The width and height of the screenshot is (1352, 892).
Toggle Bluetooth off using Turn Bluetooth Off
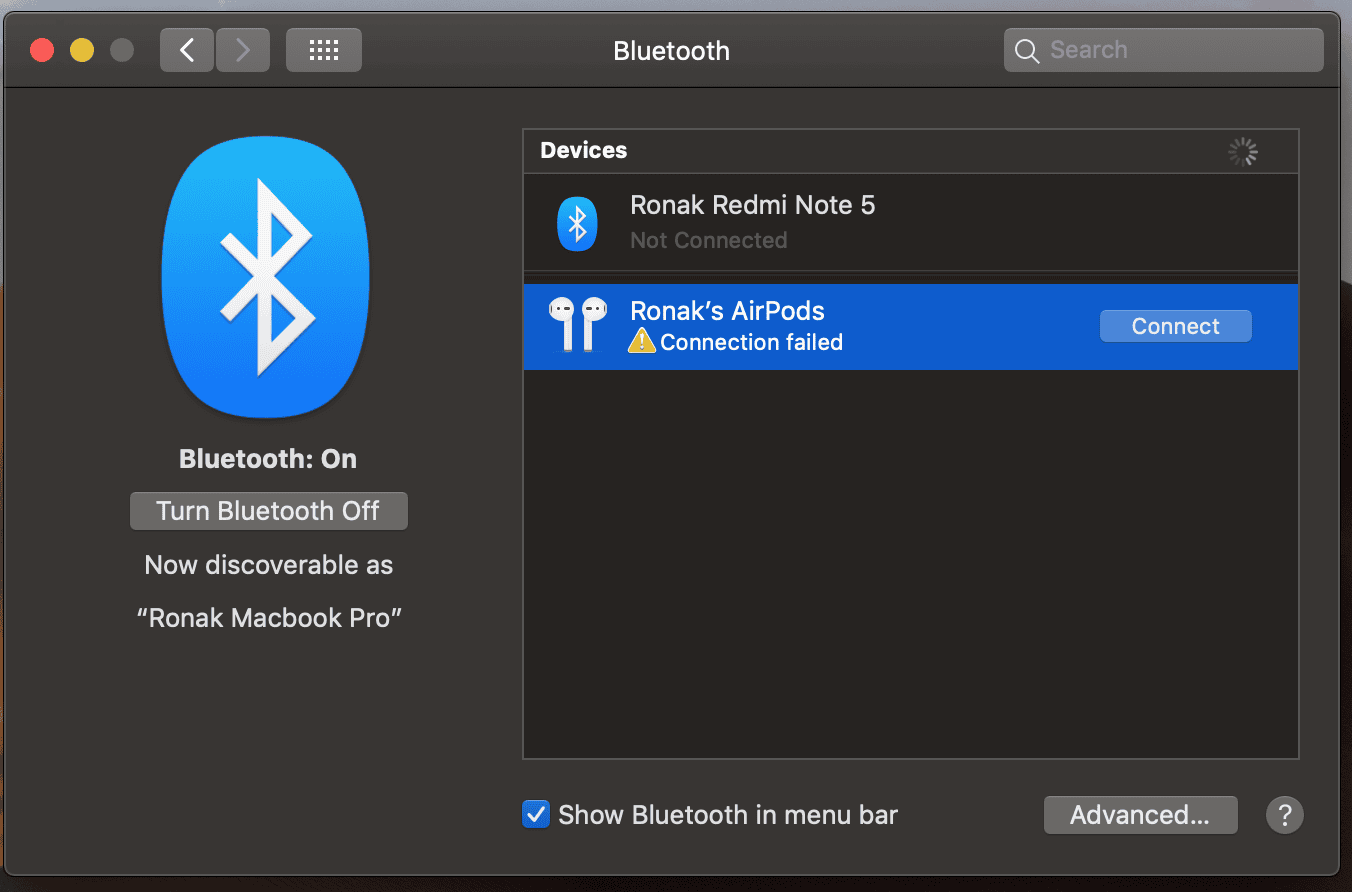[x=268, y=510]
